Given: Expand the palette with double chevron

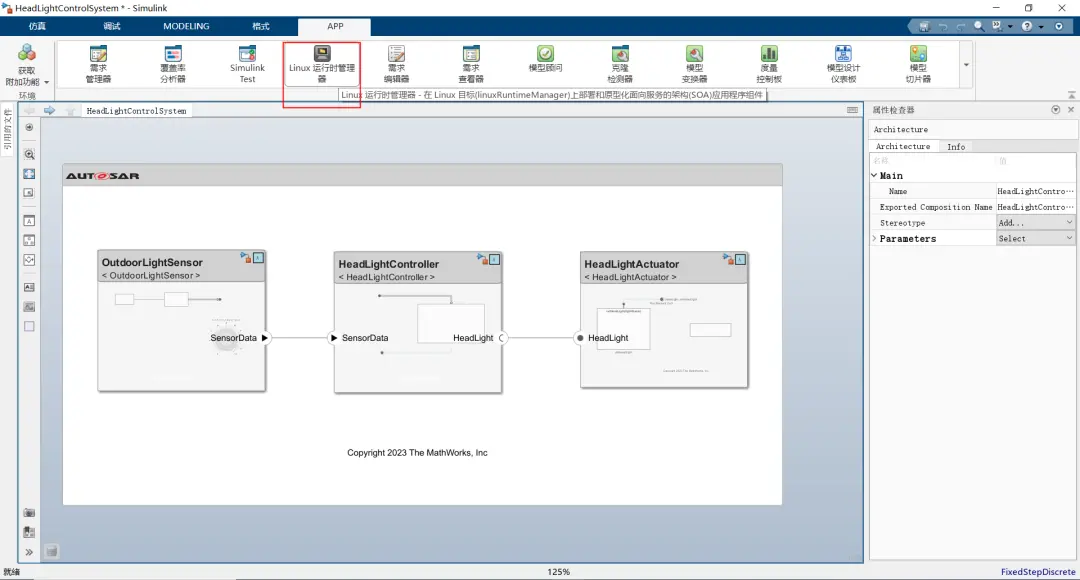Looking at the screenshot, I should [x=29, y=552].
